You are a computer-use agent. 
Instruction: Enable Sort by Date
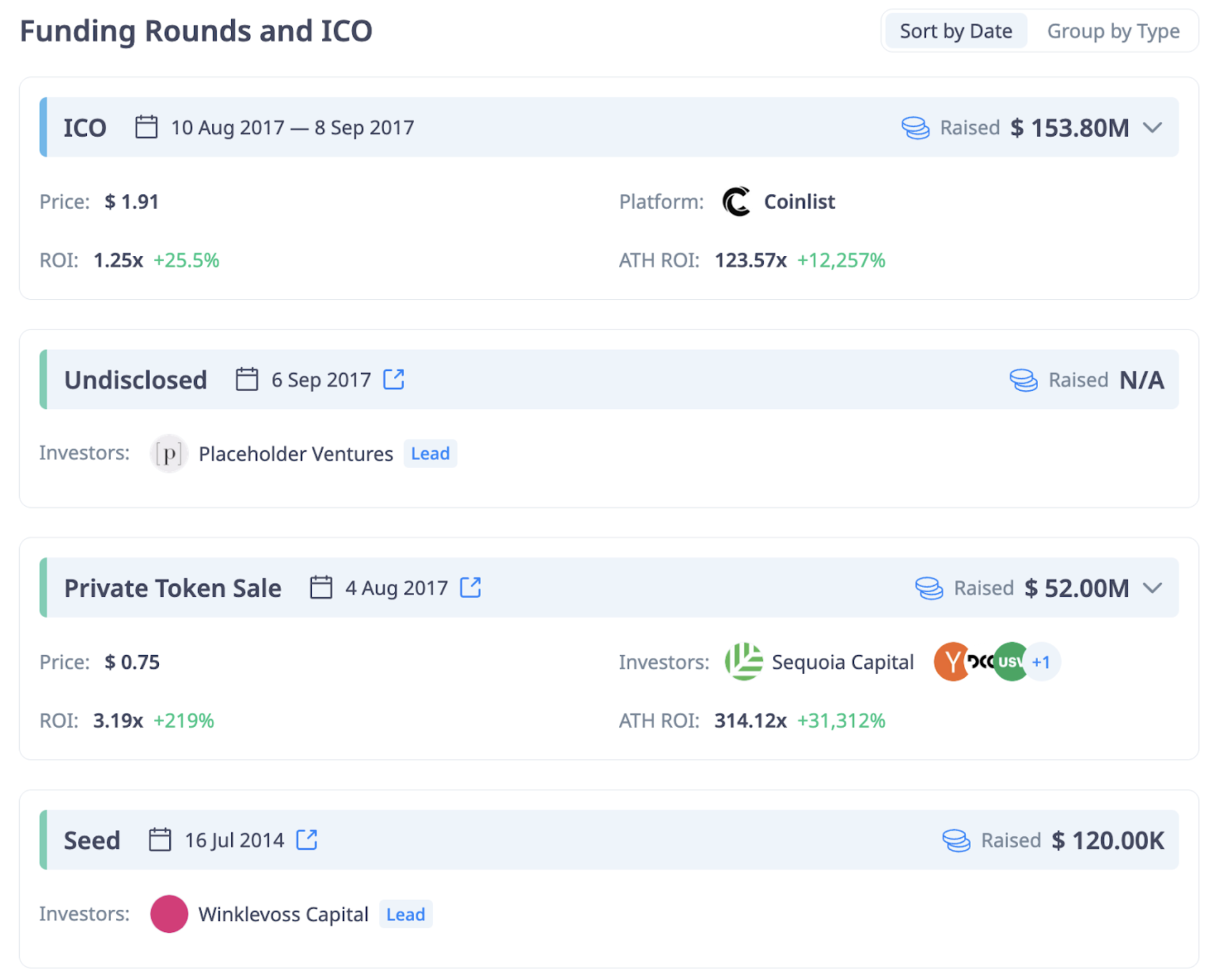pyautogui.click(x=956, y=30)
